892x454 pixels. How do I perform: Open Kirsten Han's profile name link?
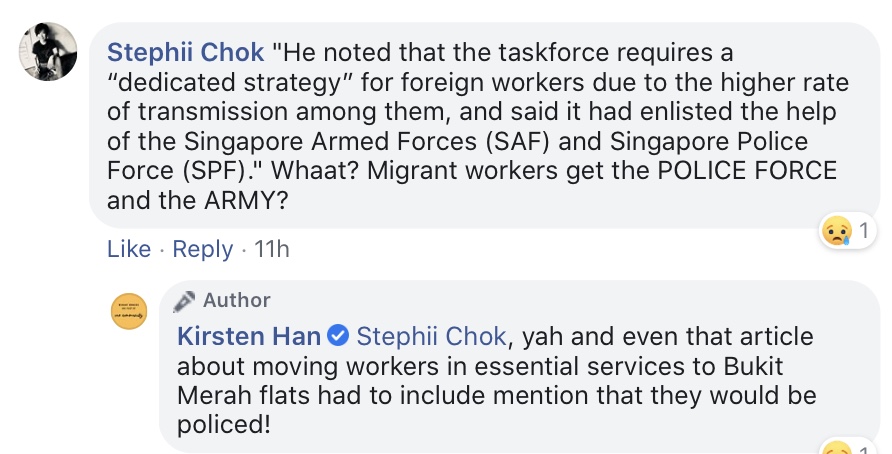pos(249,336)
